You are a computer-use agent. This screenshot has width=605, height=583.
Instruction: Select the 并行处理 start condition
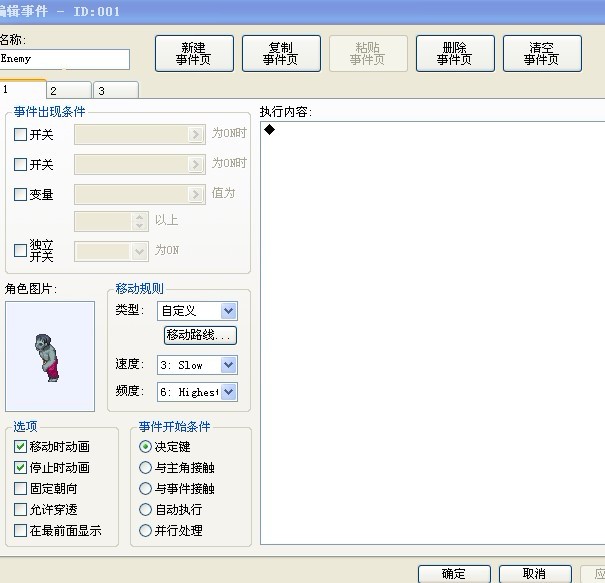tap(145, 531)
